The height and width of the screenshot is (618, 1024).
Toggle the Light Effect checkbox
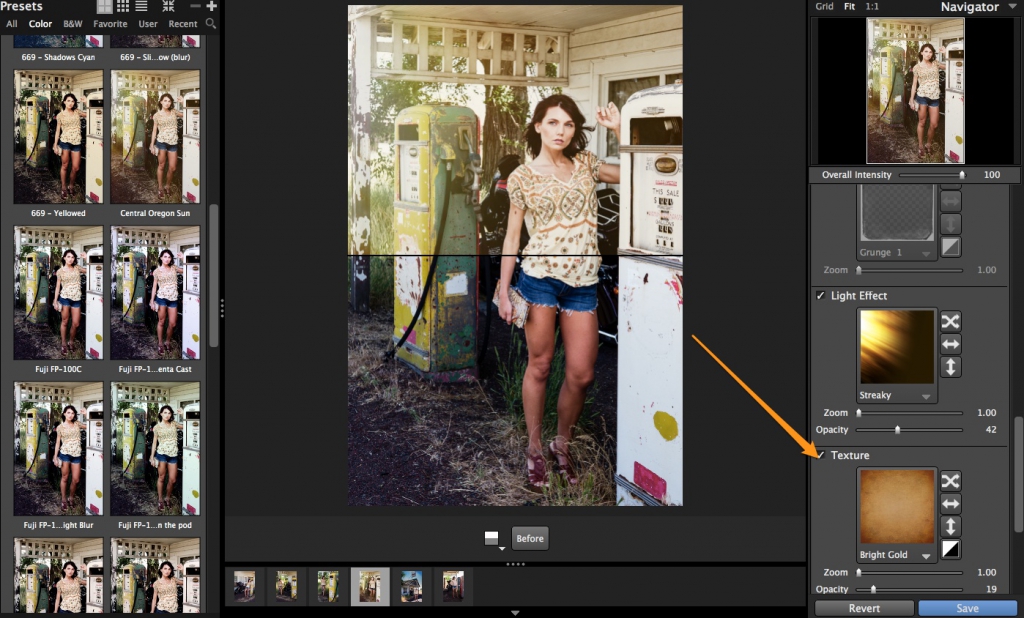click(820, 296)
